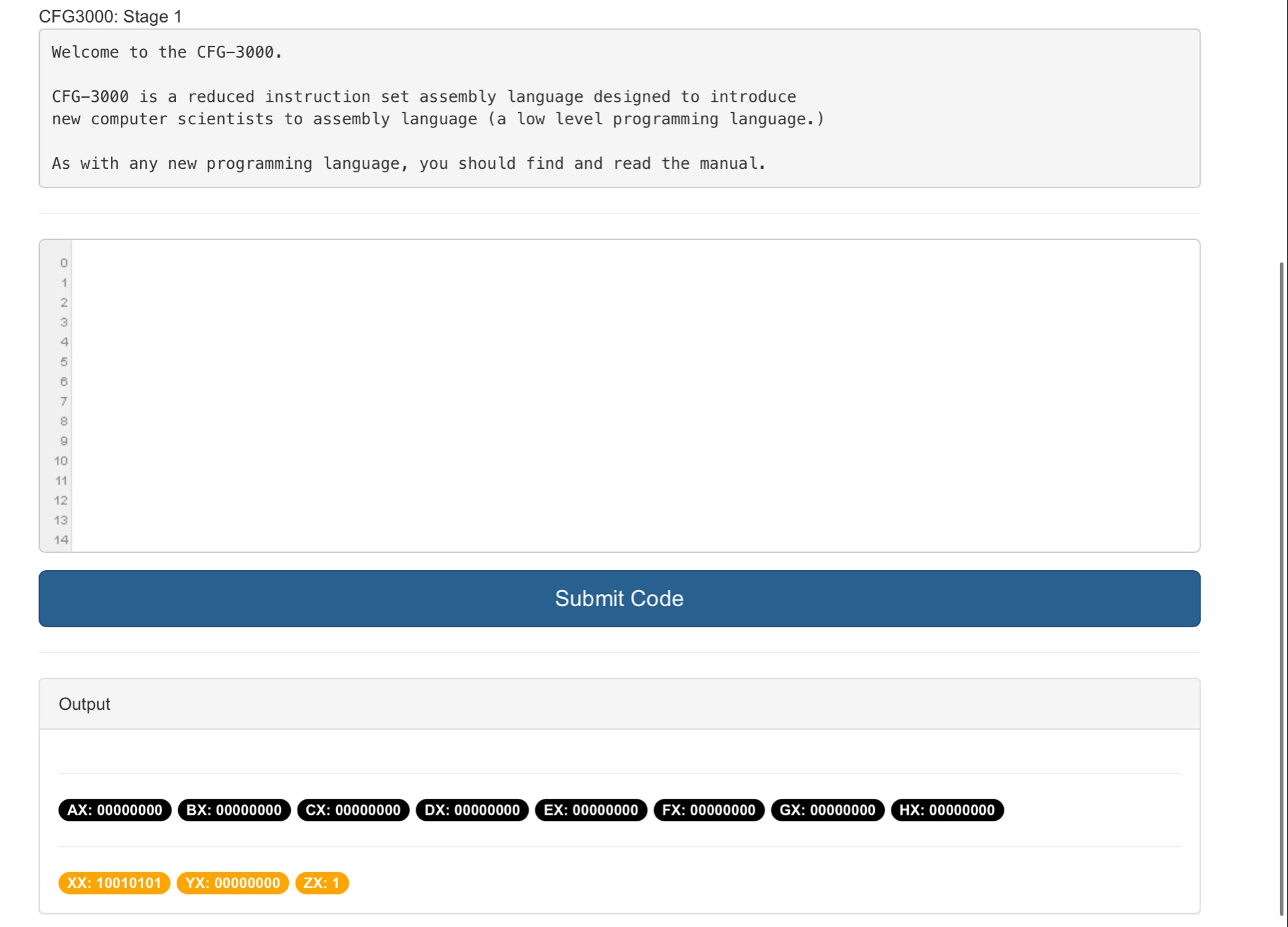Click the 'Welcome to the CFG-3000.' line
The height and width of the screenshot is (927, 1288).
(167, 52)
